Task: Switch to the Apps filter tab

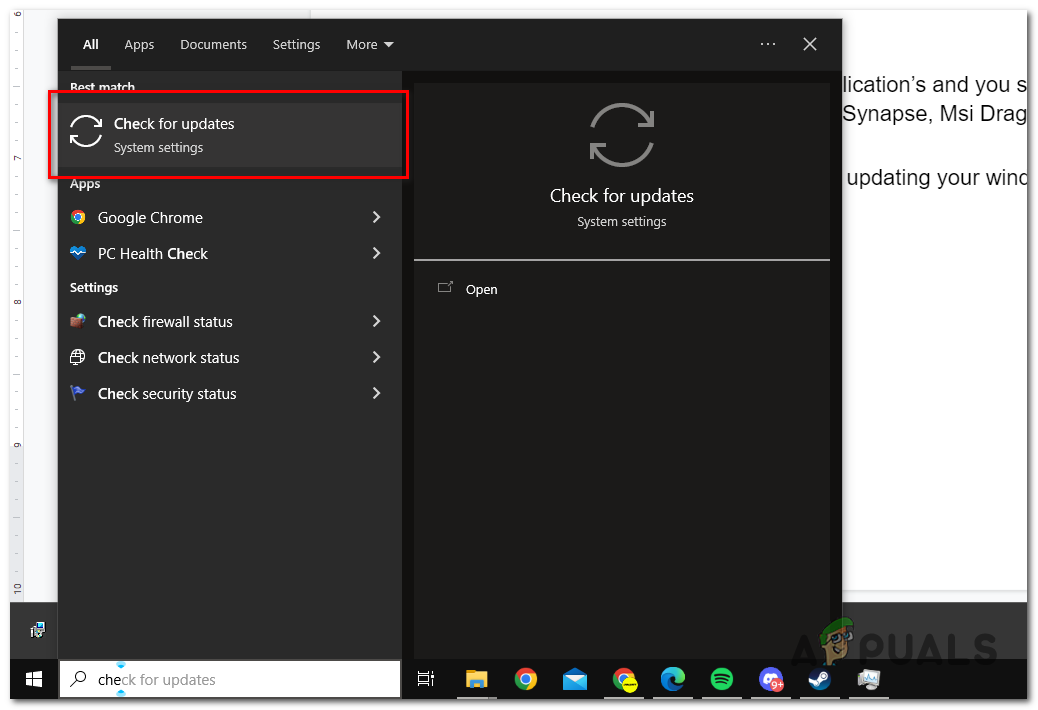Action: (x=139, y=44)
